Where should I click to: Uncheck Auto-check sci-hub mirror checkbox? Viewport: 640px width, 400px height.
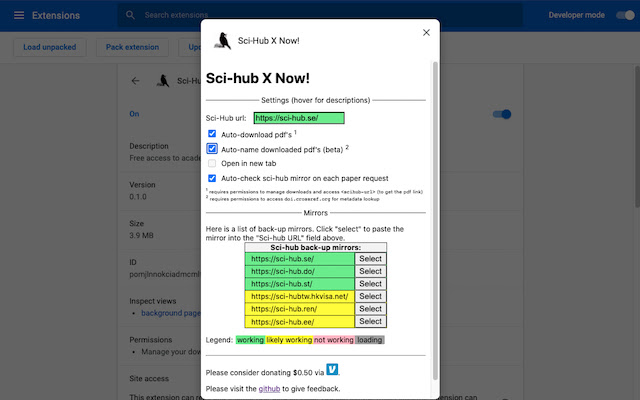pos(212,178)
